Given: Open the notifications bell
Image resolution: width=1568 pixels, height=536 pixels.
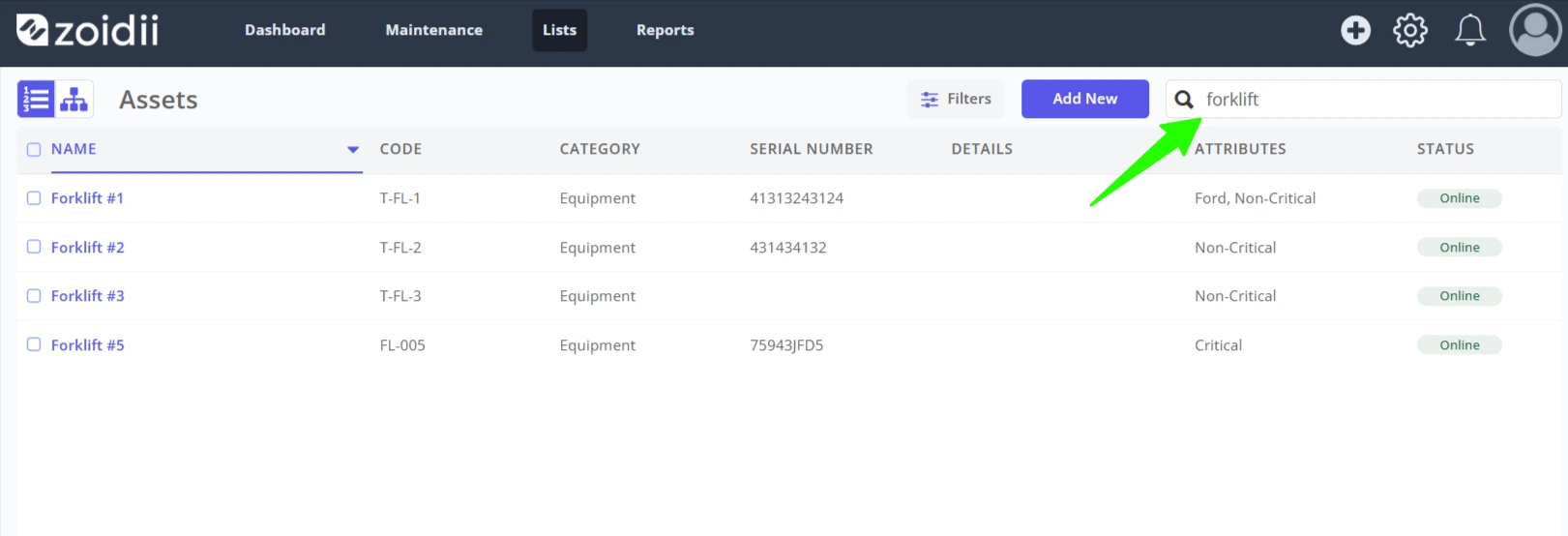Looking at the screenshot, I should click(1470, 30).
